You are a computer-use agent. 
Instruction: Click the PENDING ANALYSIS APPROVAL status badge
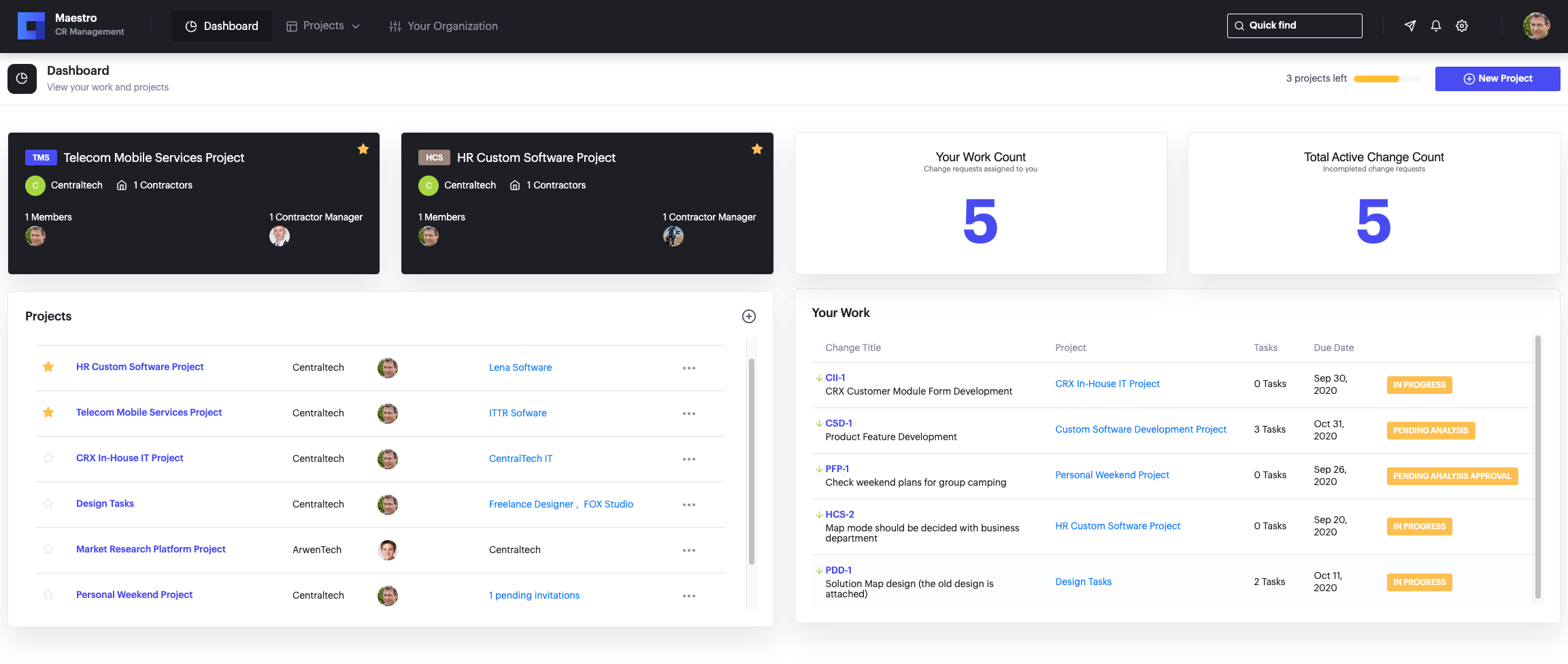point(1452,476)
